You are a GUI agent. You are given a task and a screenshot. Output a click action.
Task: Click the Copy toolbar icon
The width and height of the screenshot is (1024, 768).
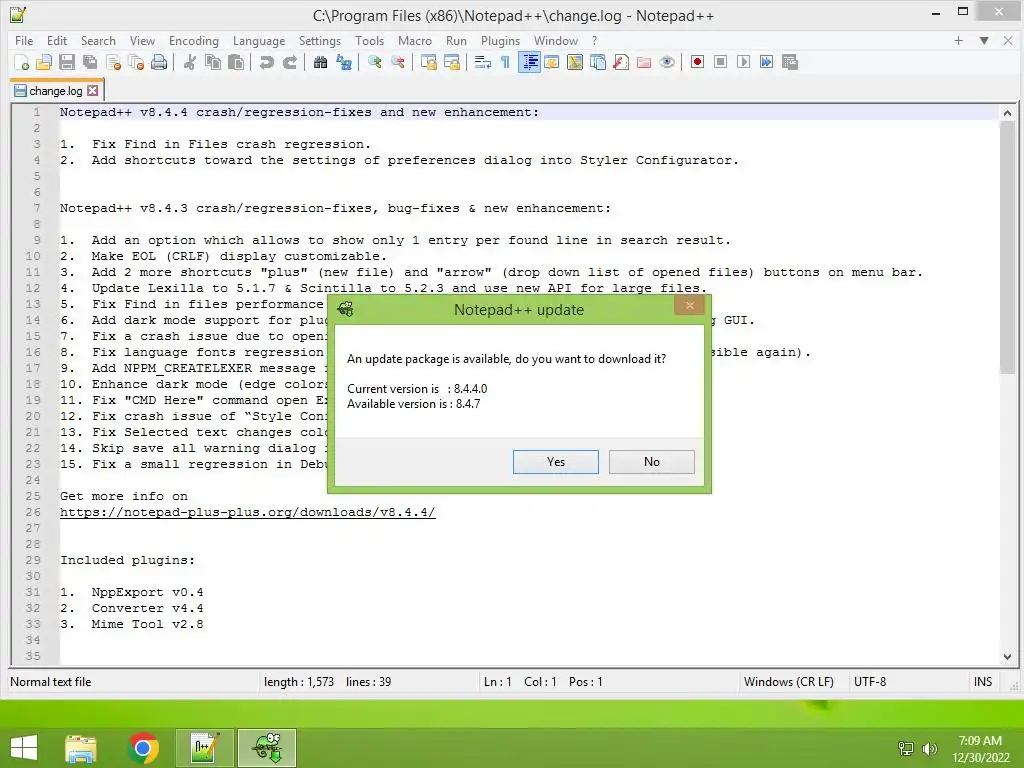(213, 62)
